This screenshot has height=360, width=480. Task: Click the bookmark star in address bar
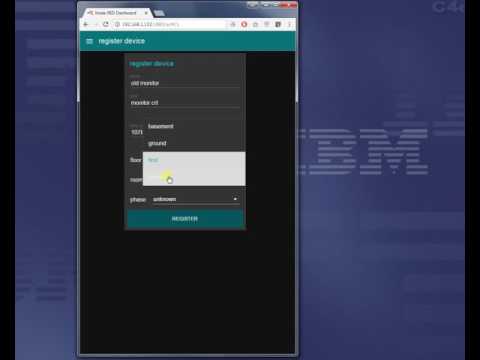(x=233, y=24)
